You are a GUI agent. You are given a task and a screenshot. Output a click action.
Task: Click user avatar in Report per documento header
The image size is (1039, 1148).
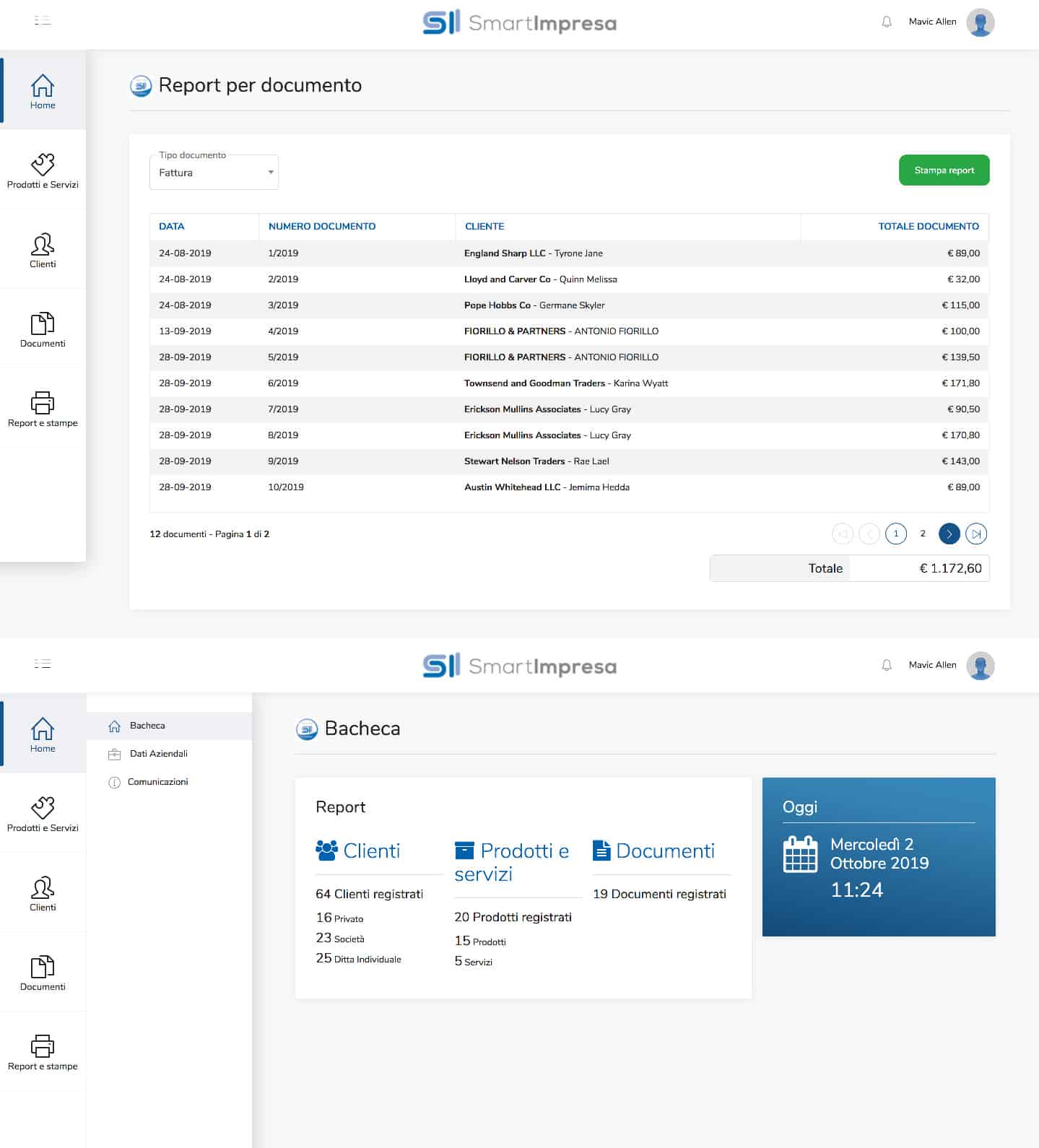click(980, 22)
